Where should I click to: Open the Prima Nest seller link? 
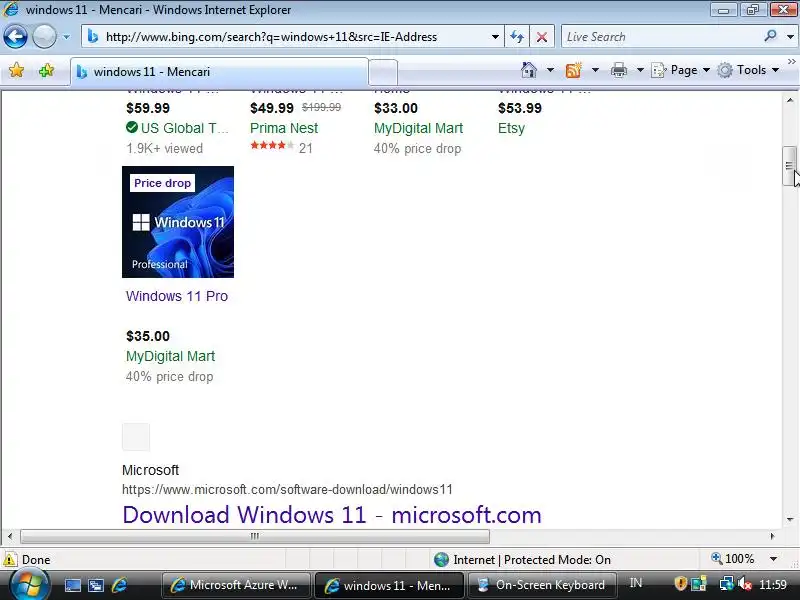coord(284,128)
